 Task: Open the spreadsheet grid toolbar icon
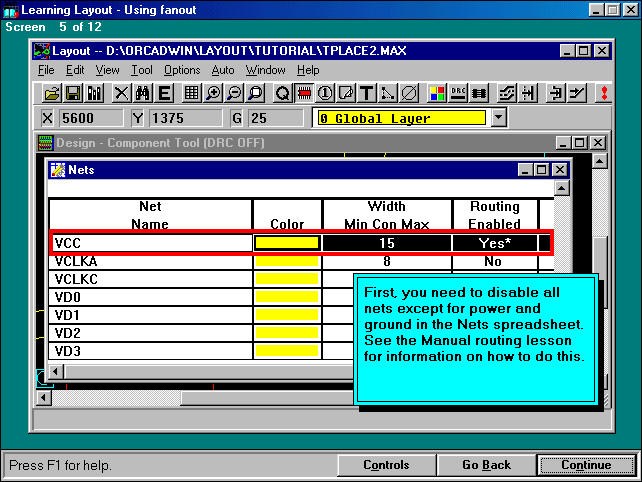click(x=192, y=93)
